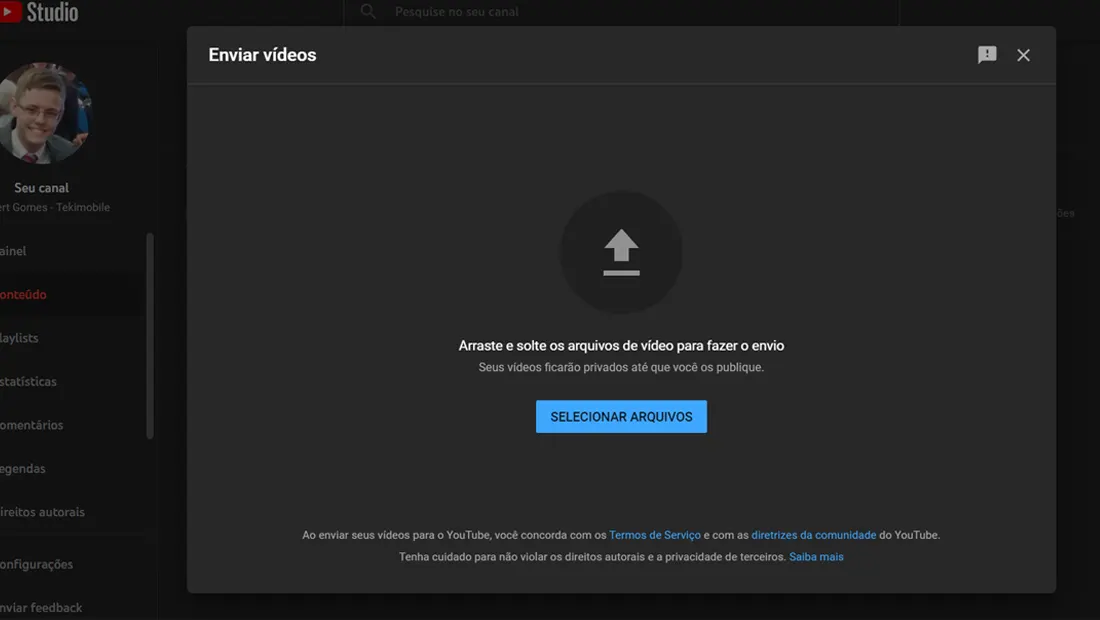Open the Painel sidebar item
Screen dimensions: 1100x620
click(13, 251)
